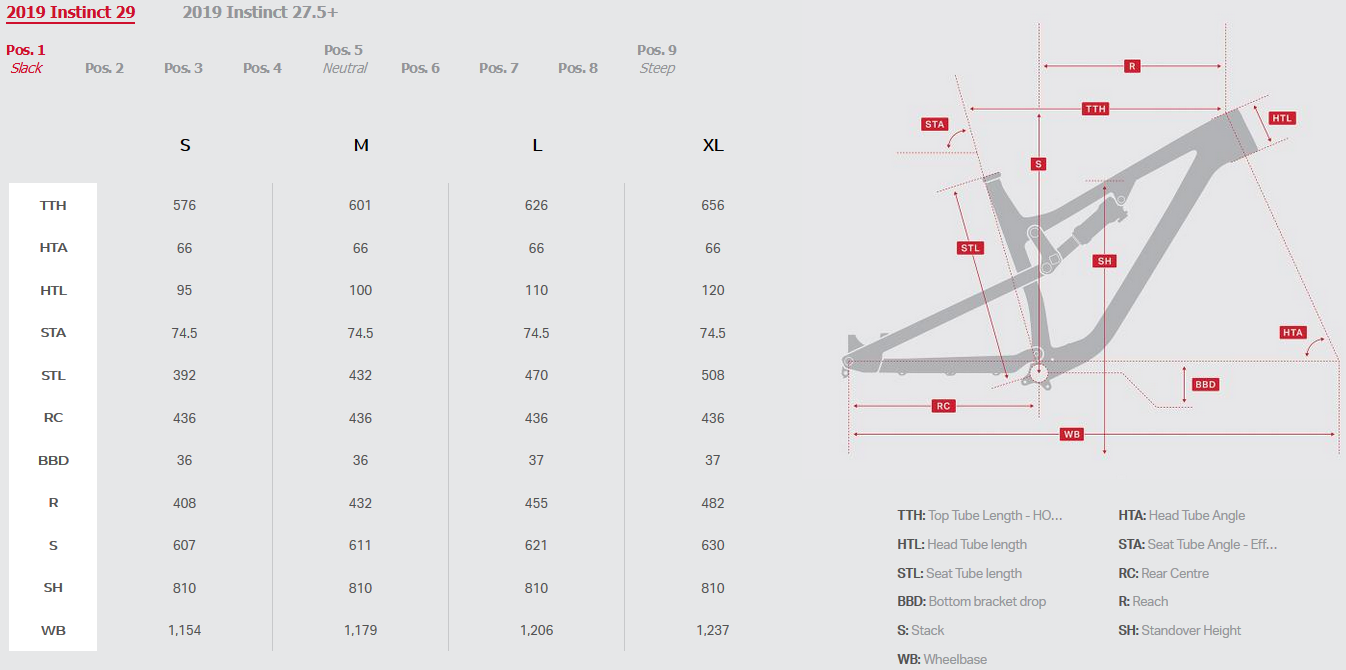Image resolution: width=1346 pixels, height=670 pixels.
Task: Select the 2019 Instinct 29 tab
Action: (71, 13)
